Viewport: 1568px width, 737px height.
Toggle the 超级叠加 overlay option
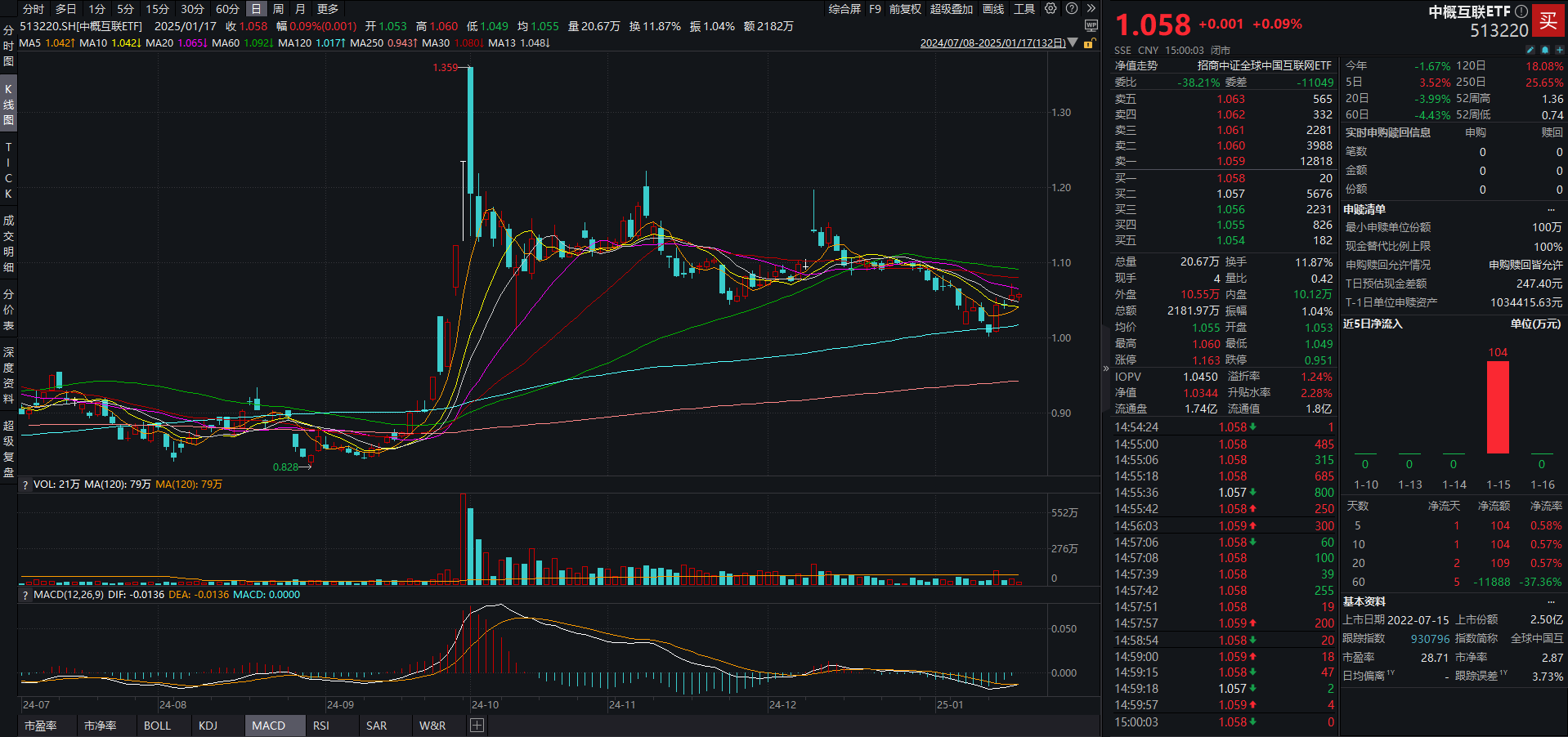click(951, 9)
